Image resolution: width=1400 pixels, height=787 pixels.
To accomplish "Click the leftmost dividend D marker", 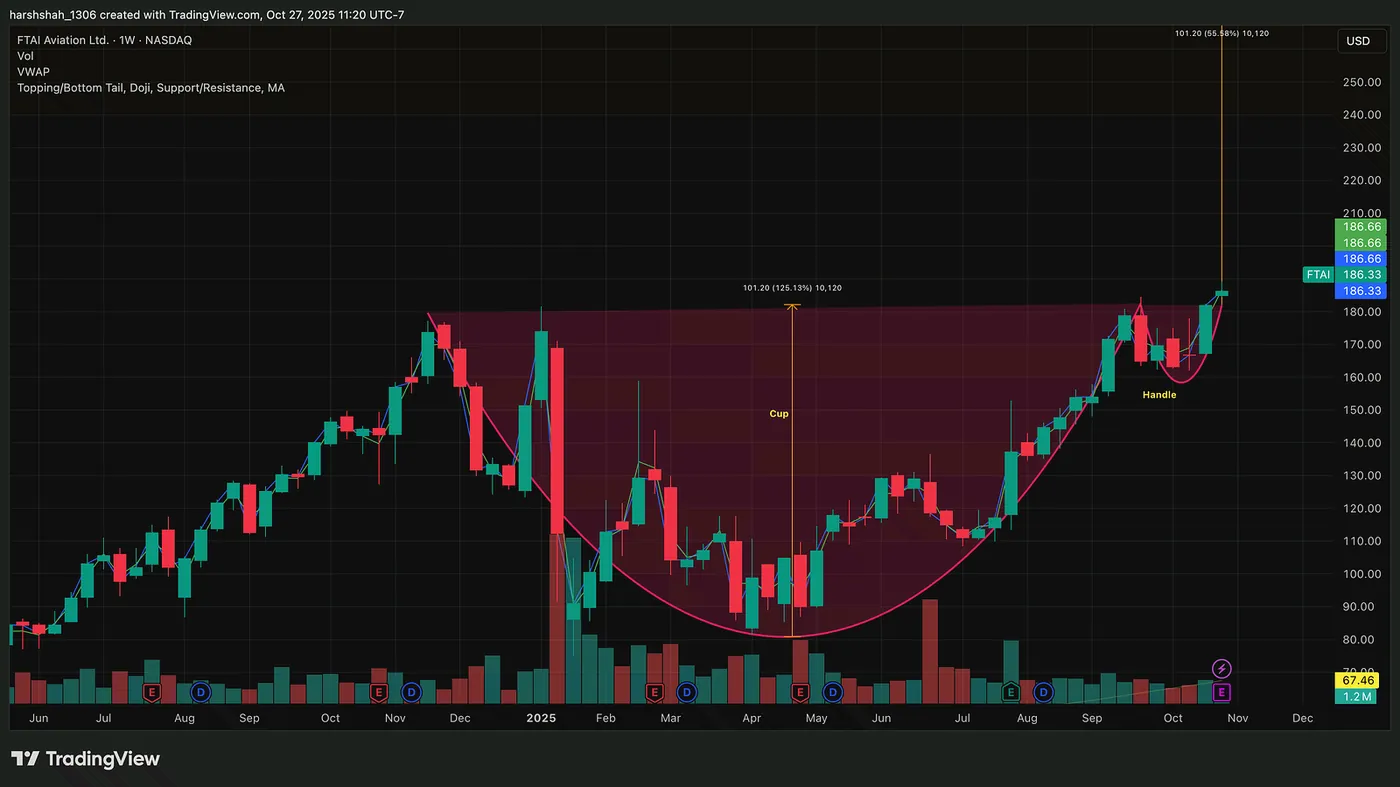I will (201, 691).
